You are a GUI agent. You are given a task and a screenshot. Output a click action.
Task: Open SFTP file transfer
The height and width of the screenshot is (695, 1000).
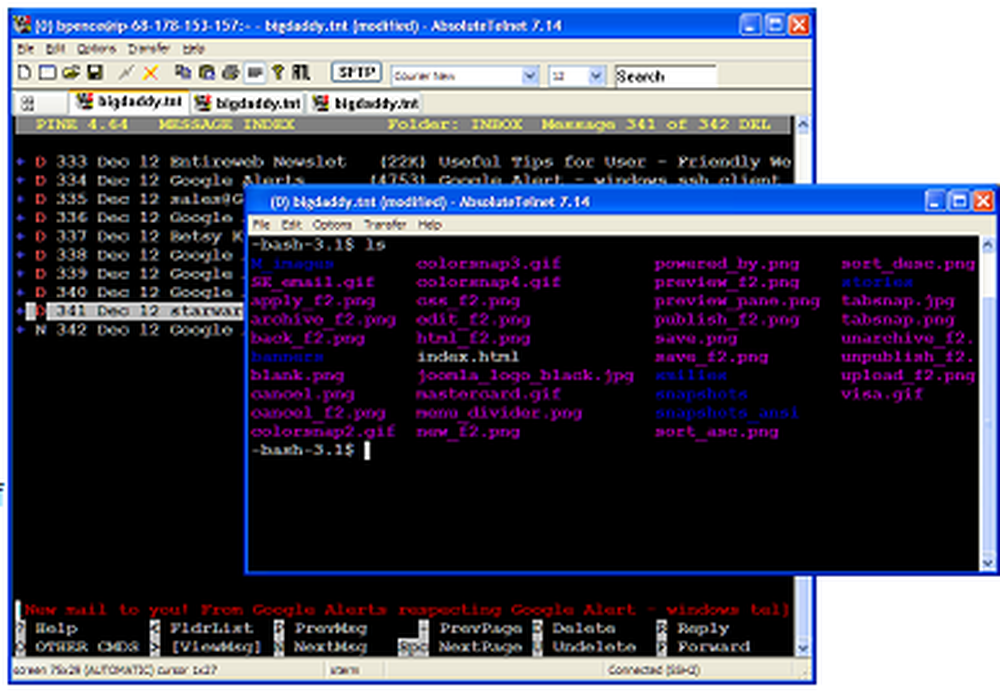[x=357, y=73]
